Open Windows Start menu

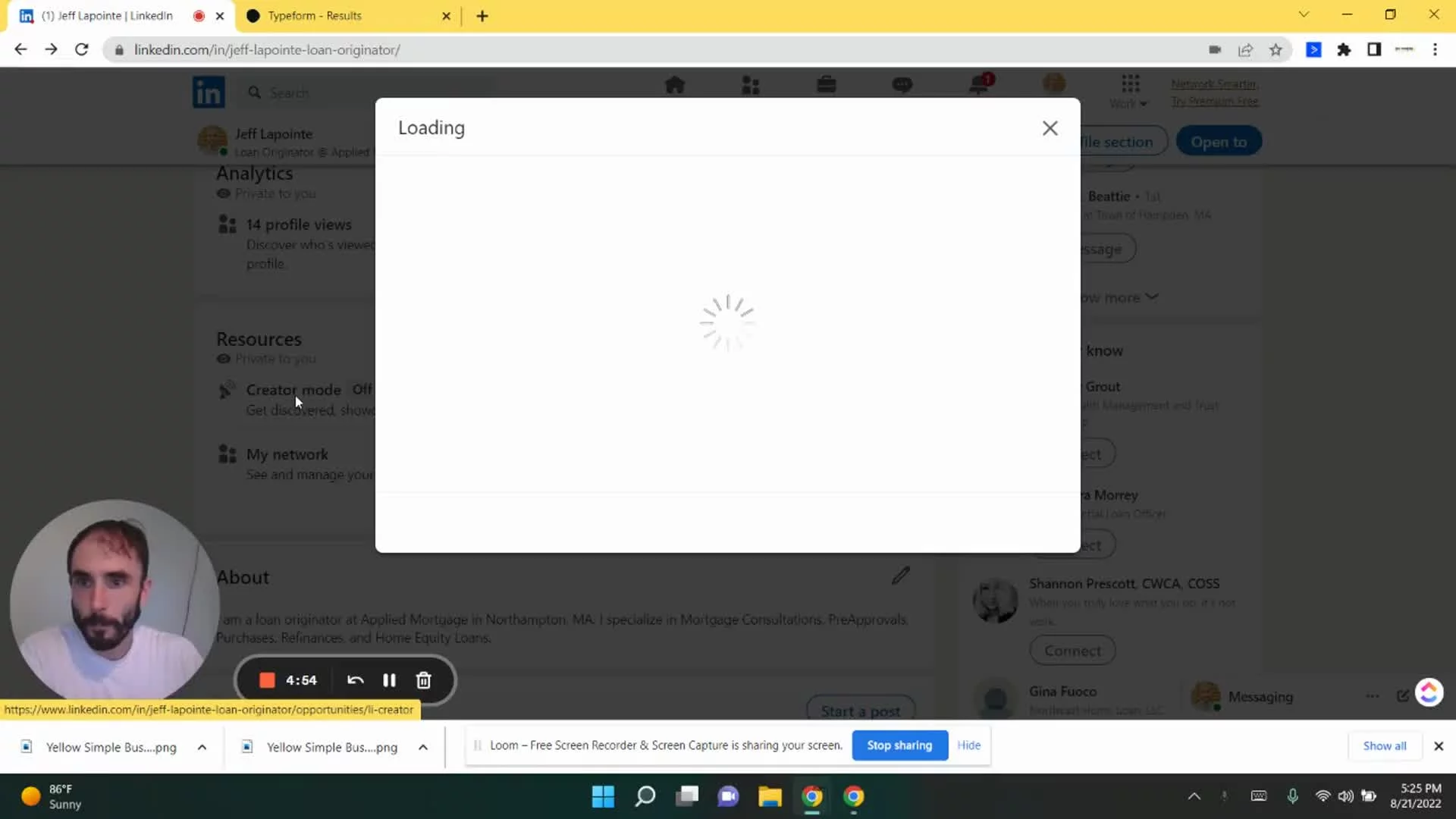pos(603,796)
